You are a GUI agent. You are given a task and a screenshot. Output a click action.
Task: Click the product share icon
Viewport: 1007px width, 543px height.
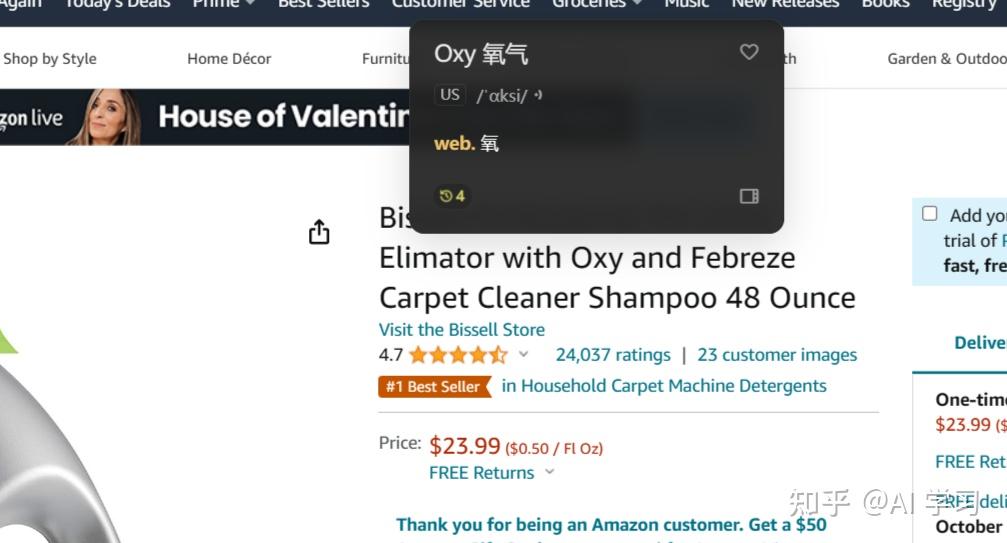[319, 233]
